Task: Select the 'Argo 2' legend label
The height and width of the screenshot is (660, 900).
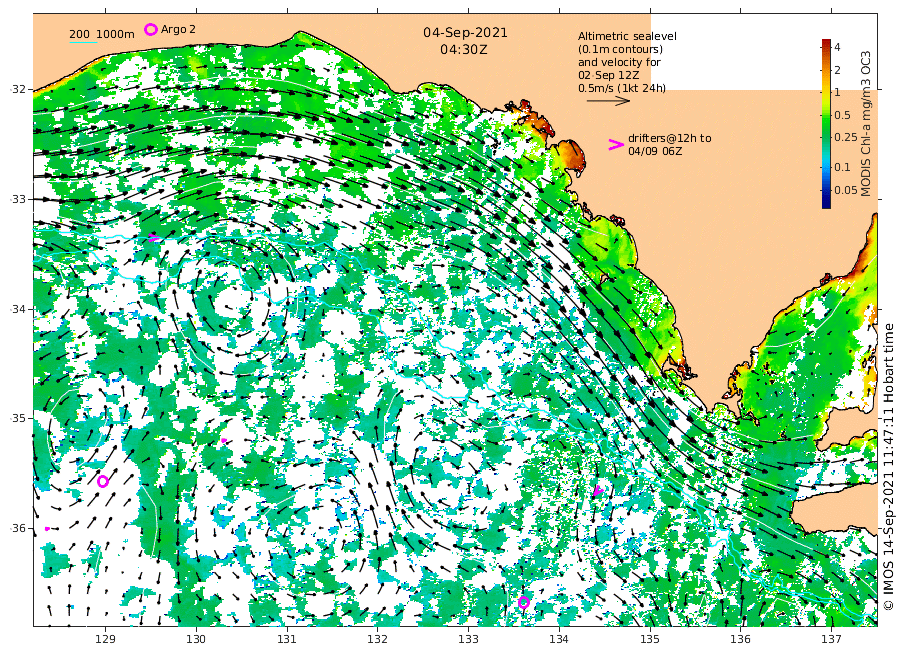Action: point(178,29)
